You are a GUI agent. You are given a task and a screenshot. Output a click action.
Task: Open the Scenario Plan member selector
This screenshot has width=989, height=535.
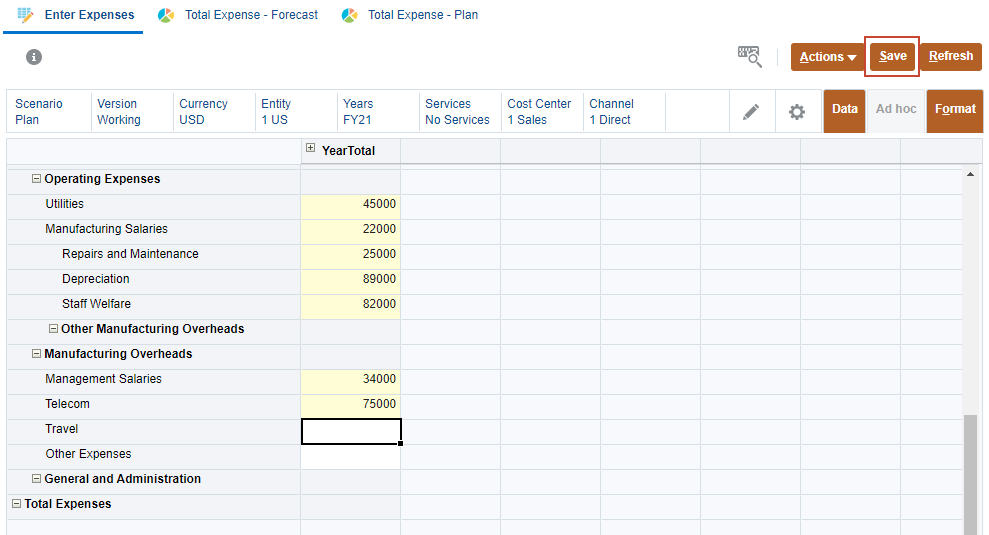(x=49, y=112)
